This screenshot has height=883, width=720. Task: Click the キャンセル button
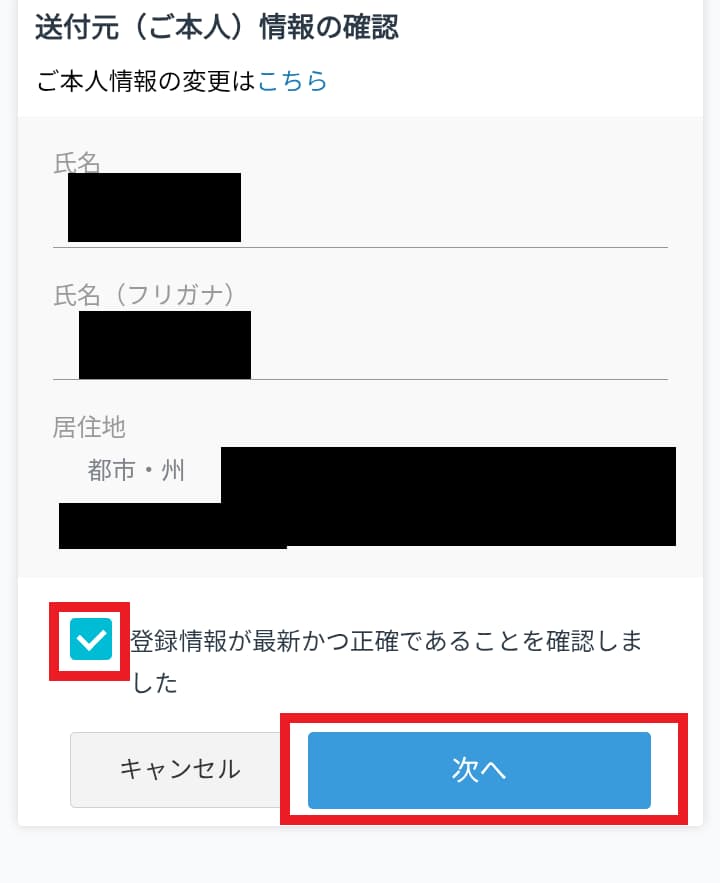tap(180, 770)
